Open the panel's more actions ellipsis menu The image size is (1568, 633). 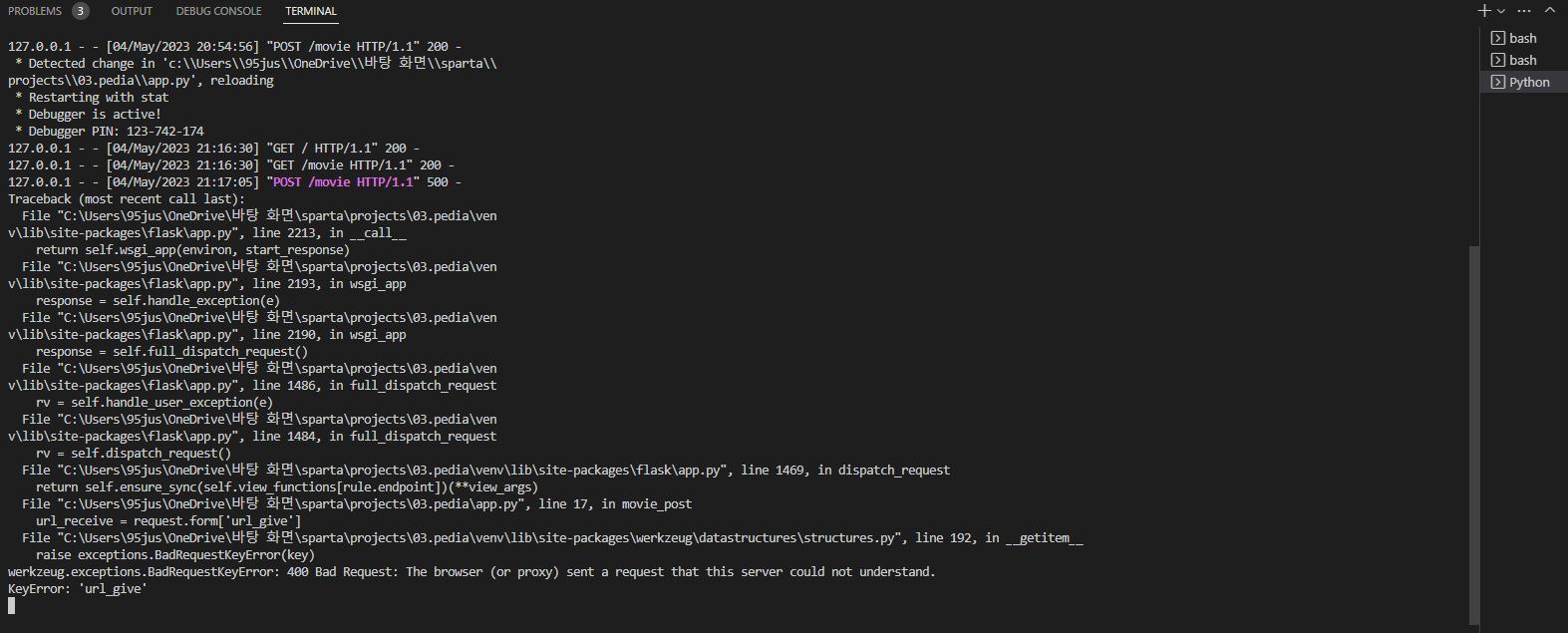pyautogui.click(x=1524, y=11)
